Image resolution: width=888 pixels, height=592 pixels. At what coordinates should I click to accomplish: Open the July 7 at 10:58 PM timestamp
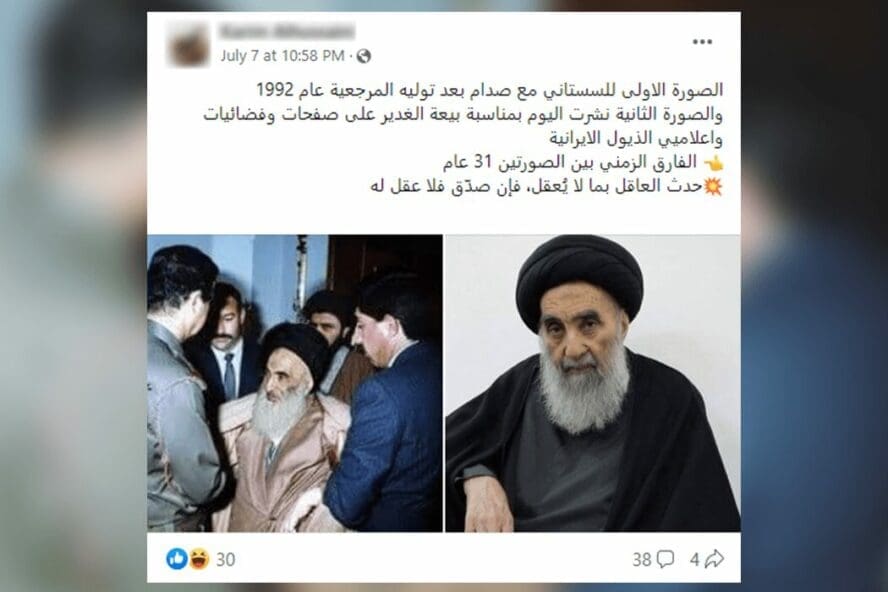point(282,56)
